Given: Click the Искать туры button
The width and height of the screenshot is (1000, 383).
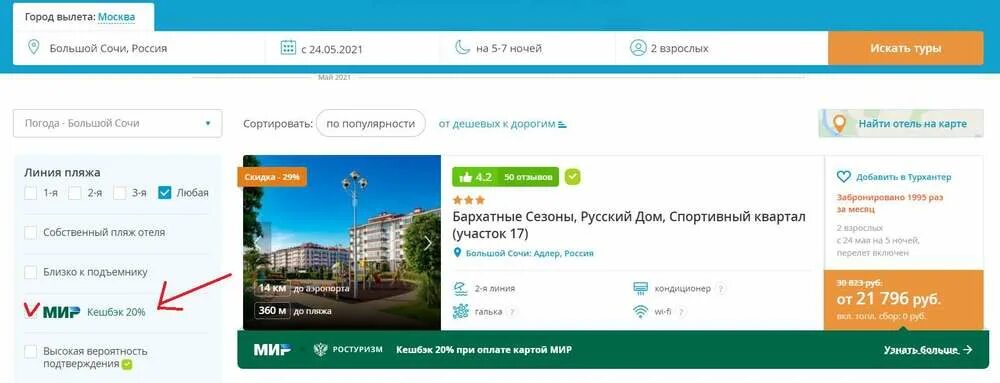Looking at the screenshot, I should (906, 48).
